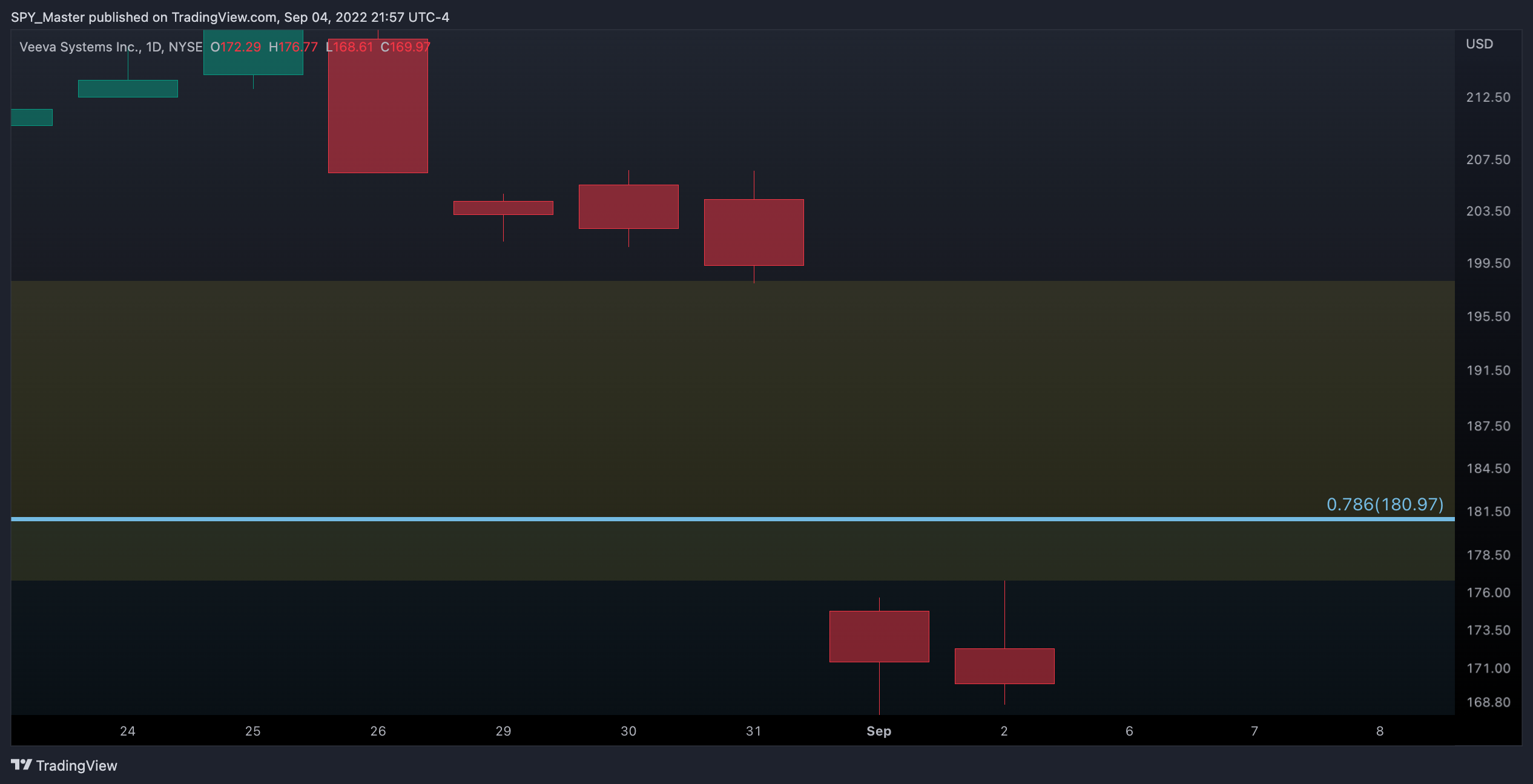Select the red candle on the 31st

[754, 232]
